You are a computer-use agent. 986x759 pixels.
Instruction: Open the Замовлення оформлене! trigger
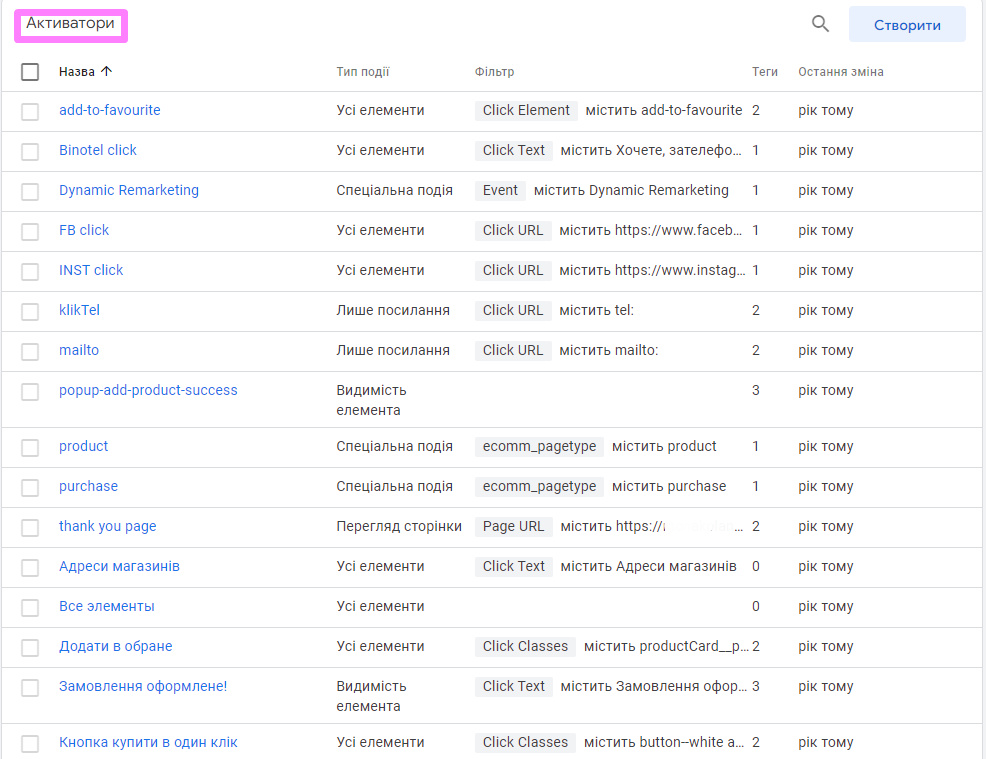(x=142, y=686)
